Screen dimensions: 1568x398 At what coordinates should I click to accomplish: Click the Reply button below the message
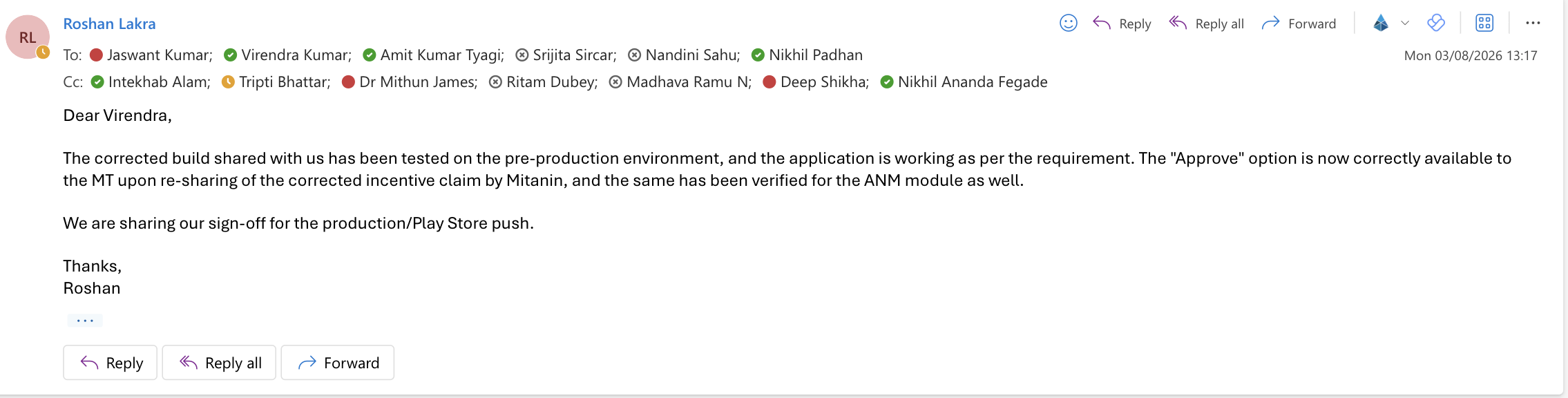[111, 363]
